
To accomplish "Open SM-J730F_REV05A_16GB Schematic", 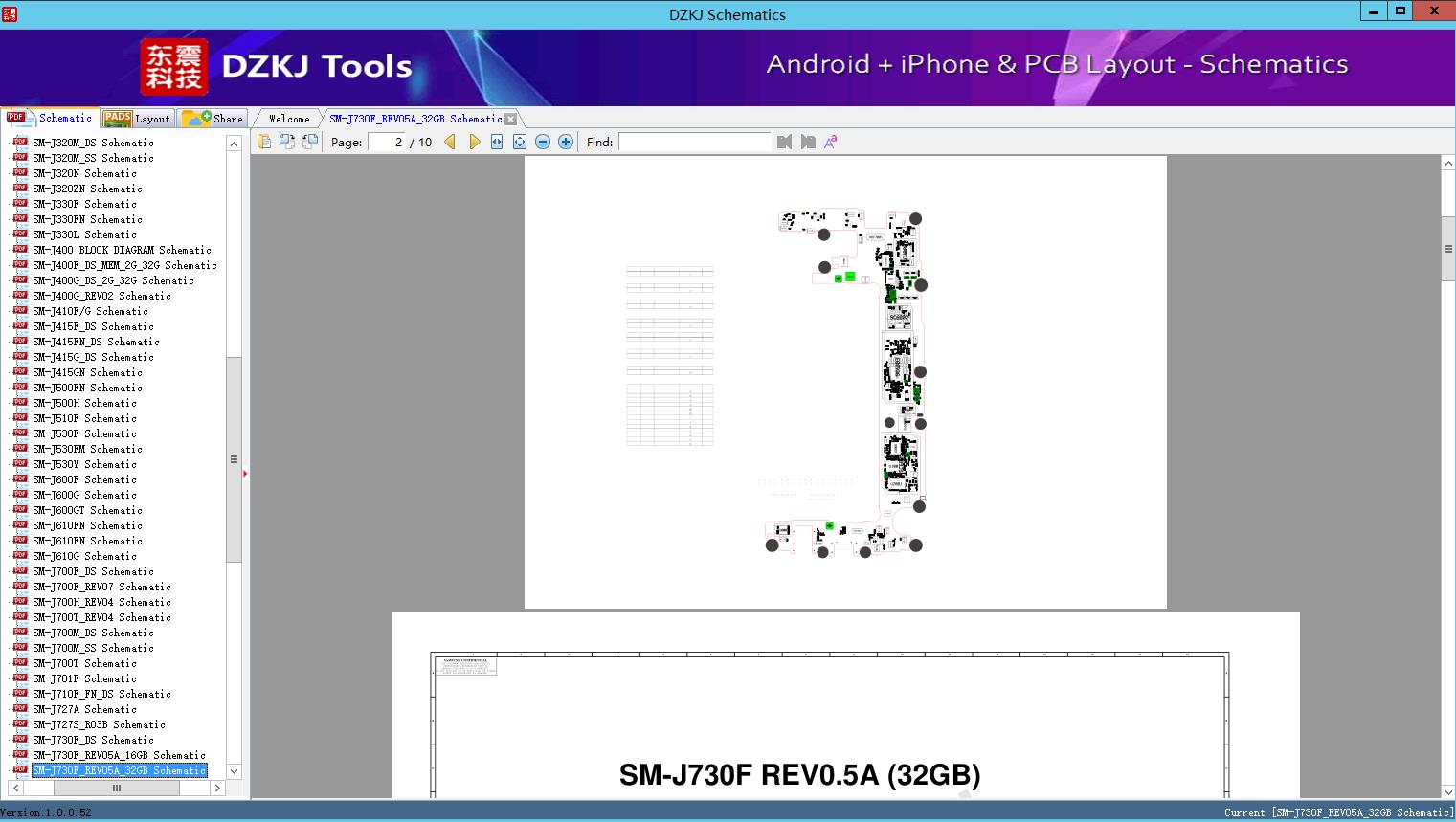I will (119, 755).
